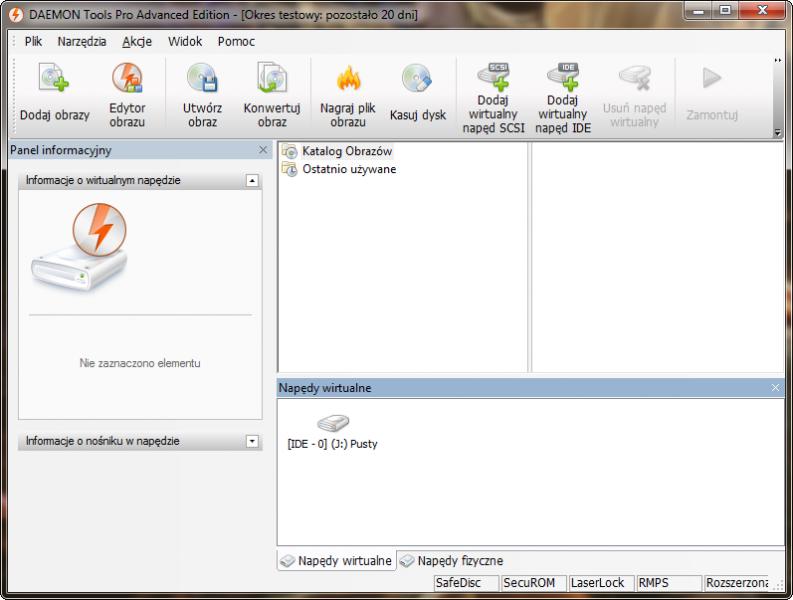The height and width of the screenshot is (600, 793).
Task: Click the Nie zaznaczono elementu text
Action: click(140, 363)
